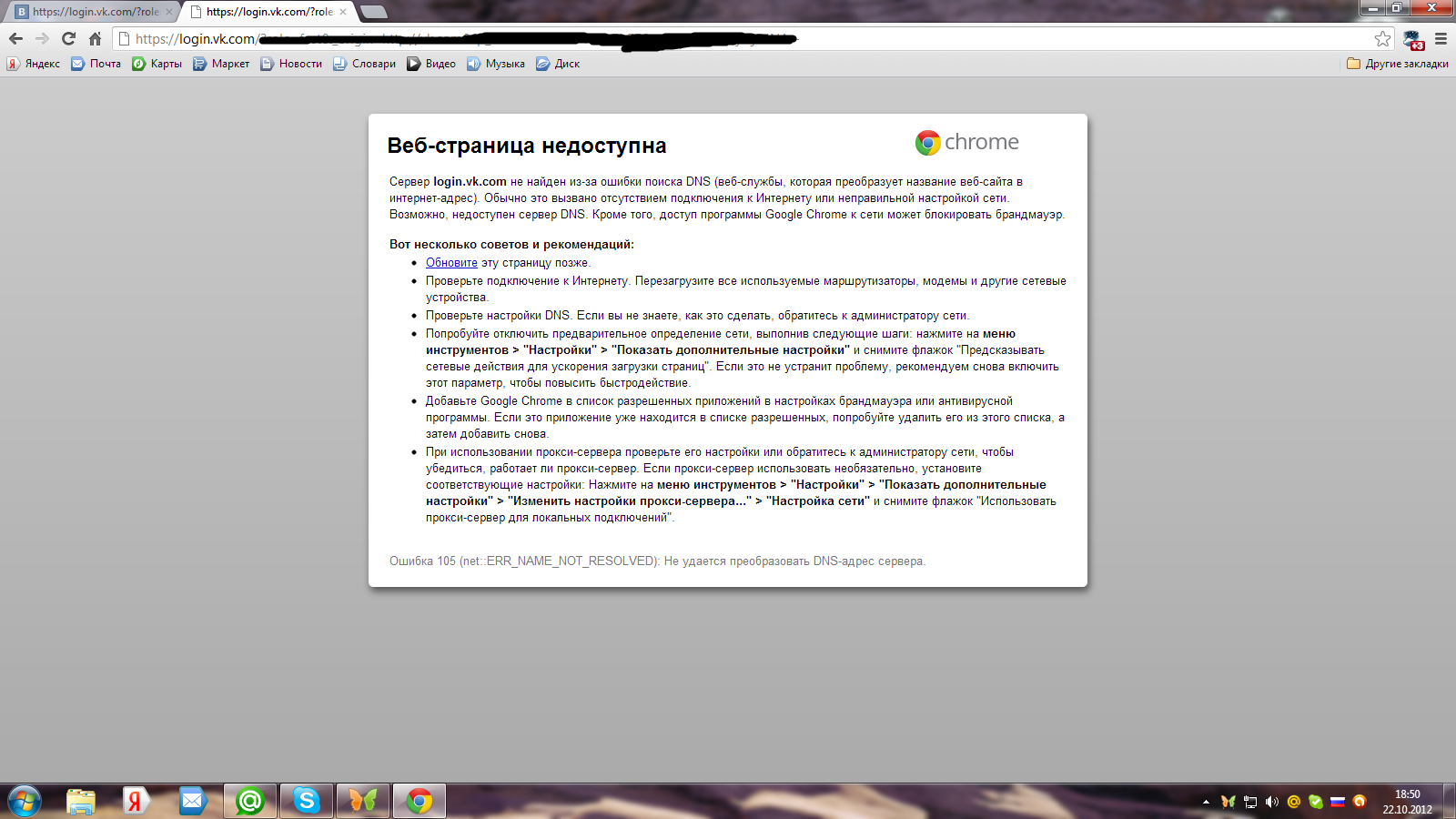Click the browser Back arrow button
The image size is (1456, 819).
pos(15,38)
